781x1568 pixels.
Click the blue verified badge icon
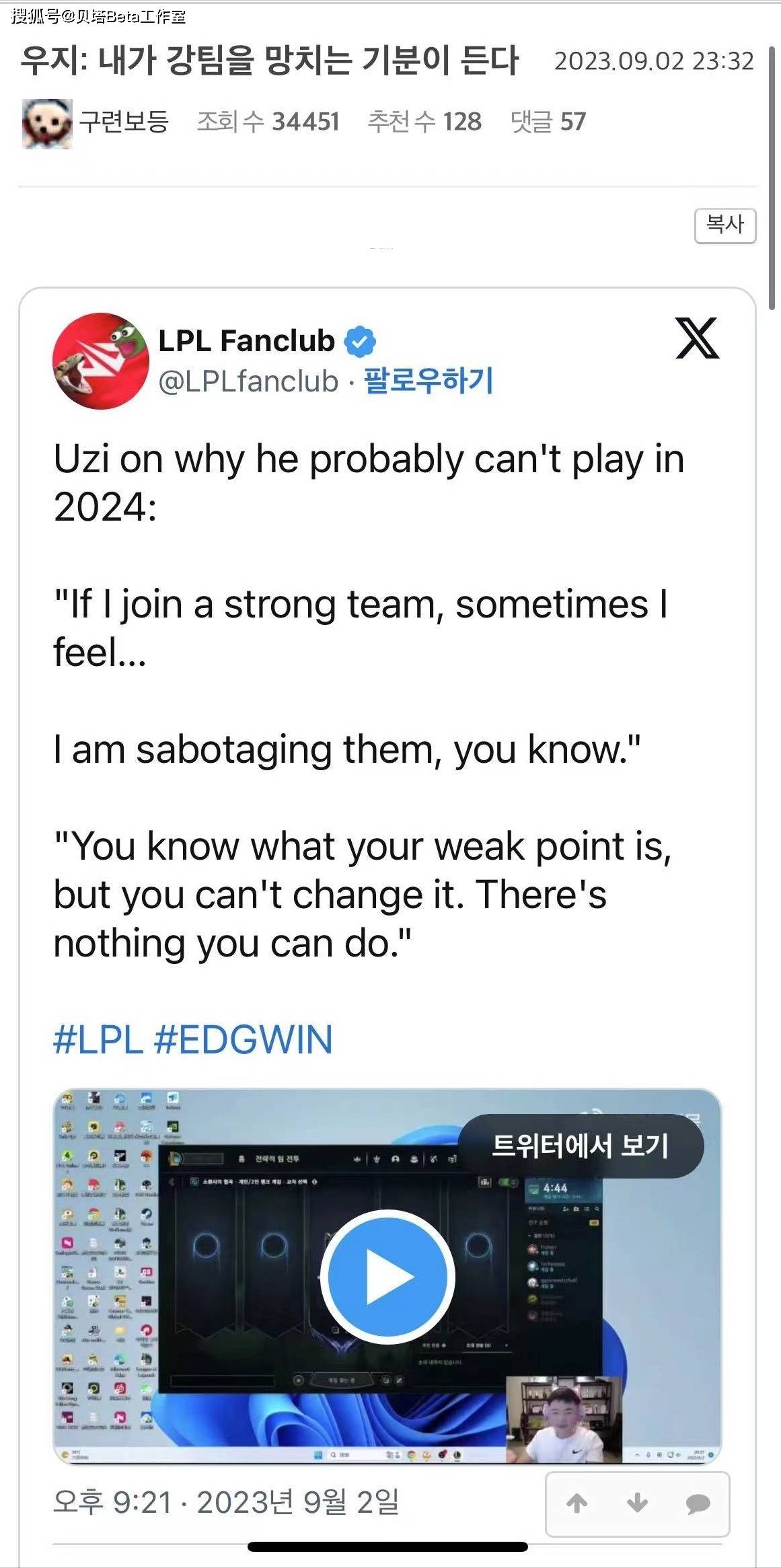pos(360,342)
